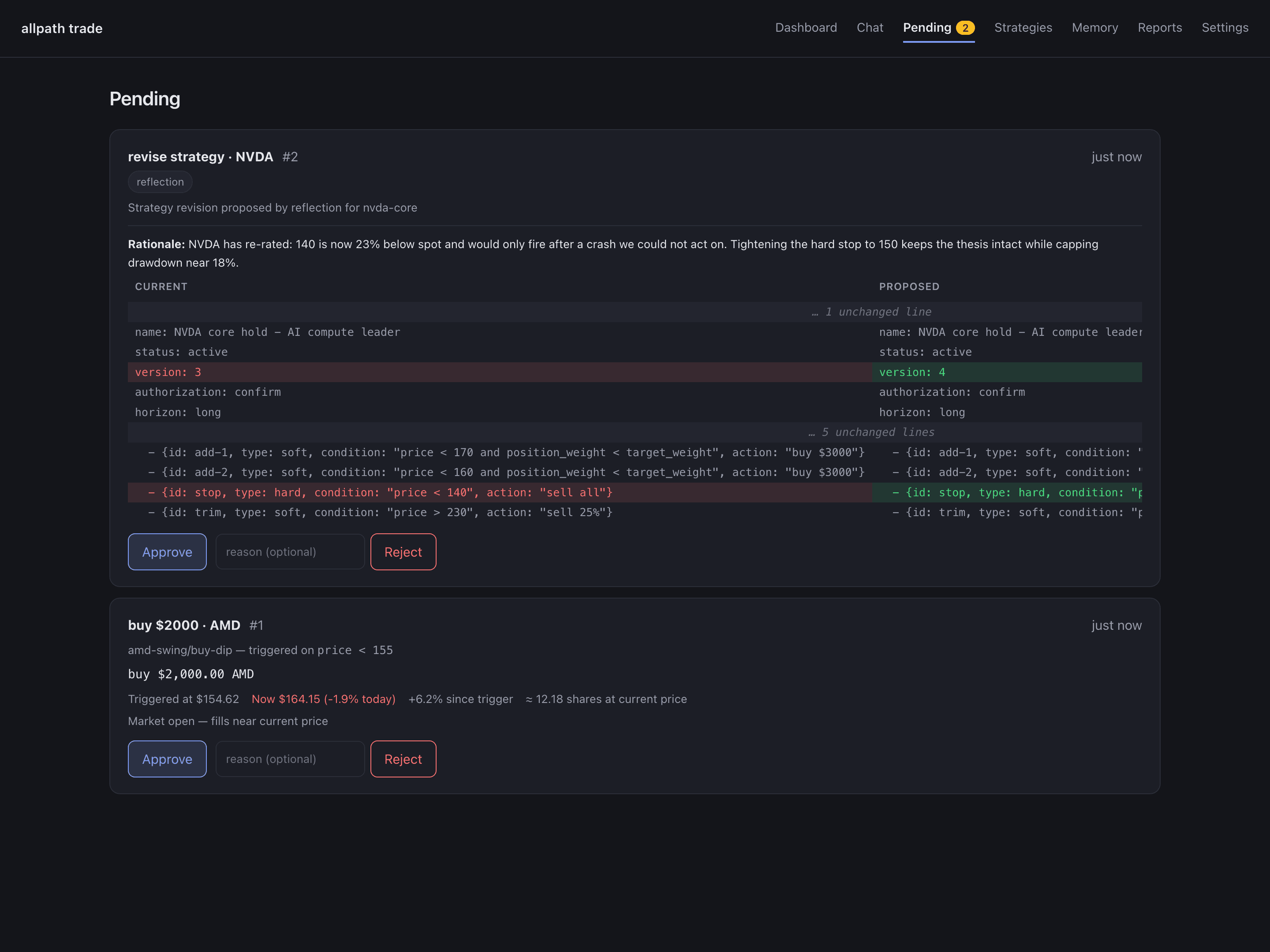The height and width of the screenshot is (952, 1270).
Task: Click 'Market open — fills near current price'
Action: 228,721
